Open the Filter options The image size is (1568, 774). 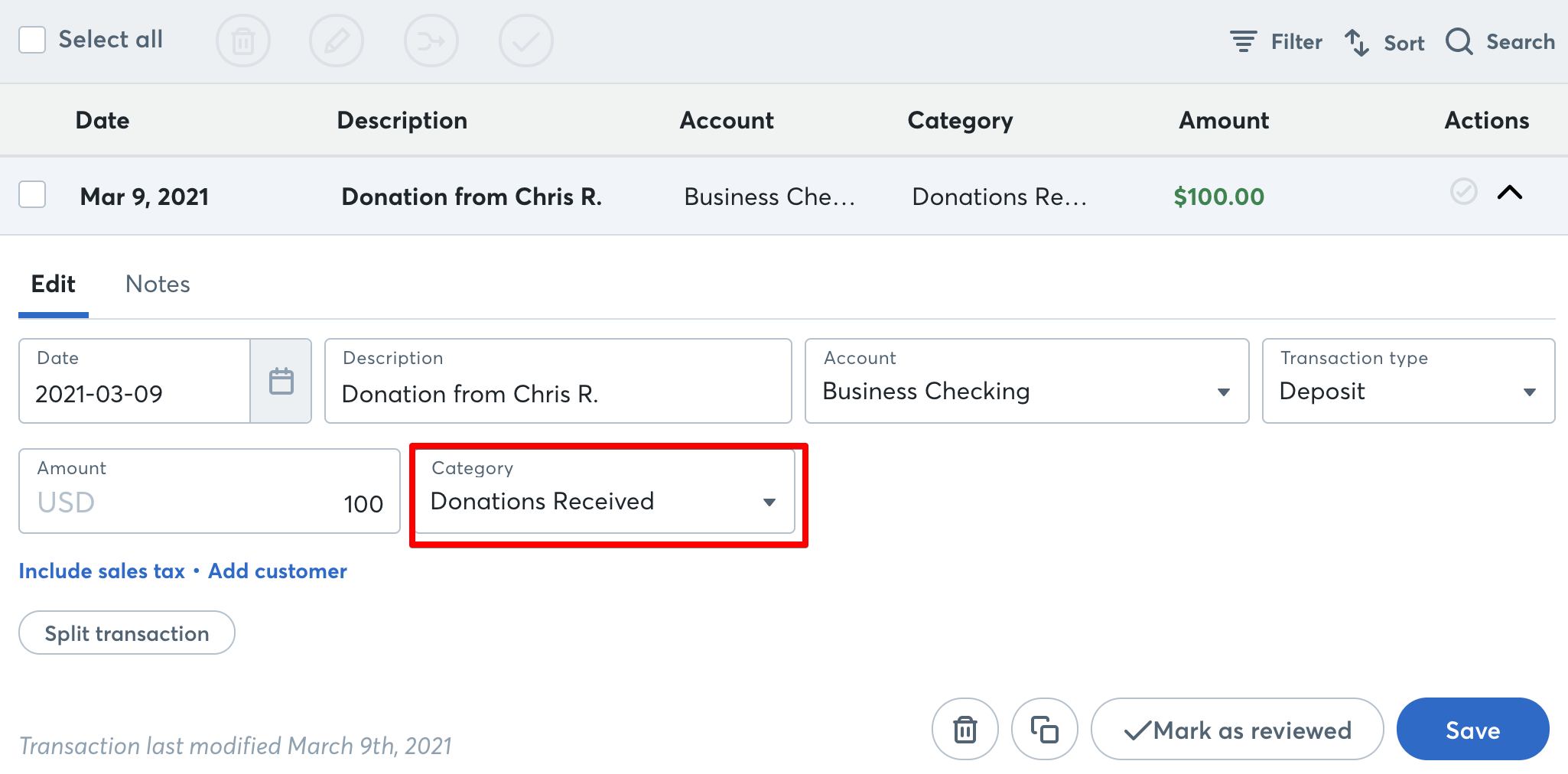pos(1275,42)
